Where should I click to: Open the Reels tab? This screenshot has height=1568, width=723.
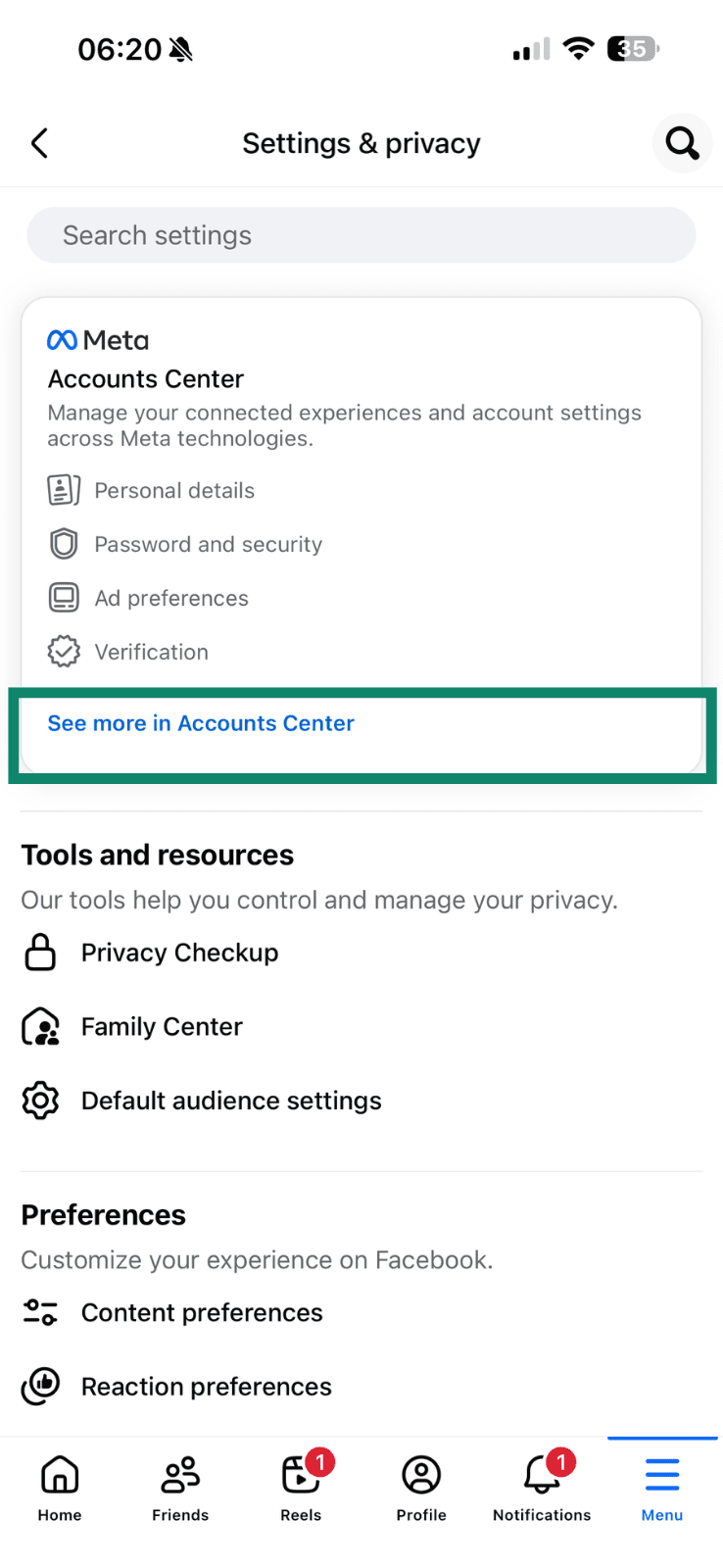(301, 1487)
